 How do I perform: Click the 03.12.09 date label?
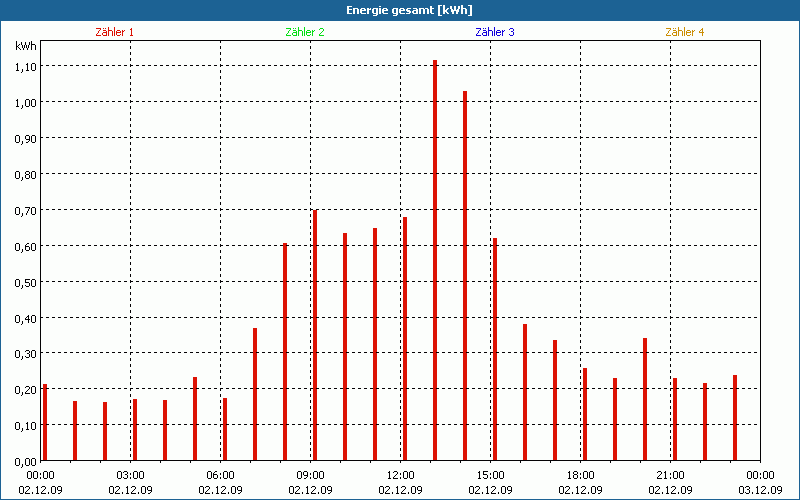(x=760, y=490)
